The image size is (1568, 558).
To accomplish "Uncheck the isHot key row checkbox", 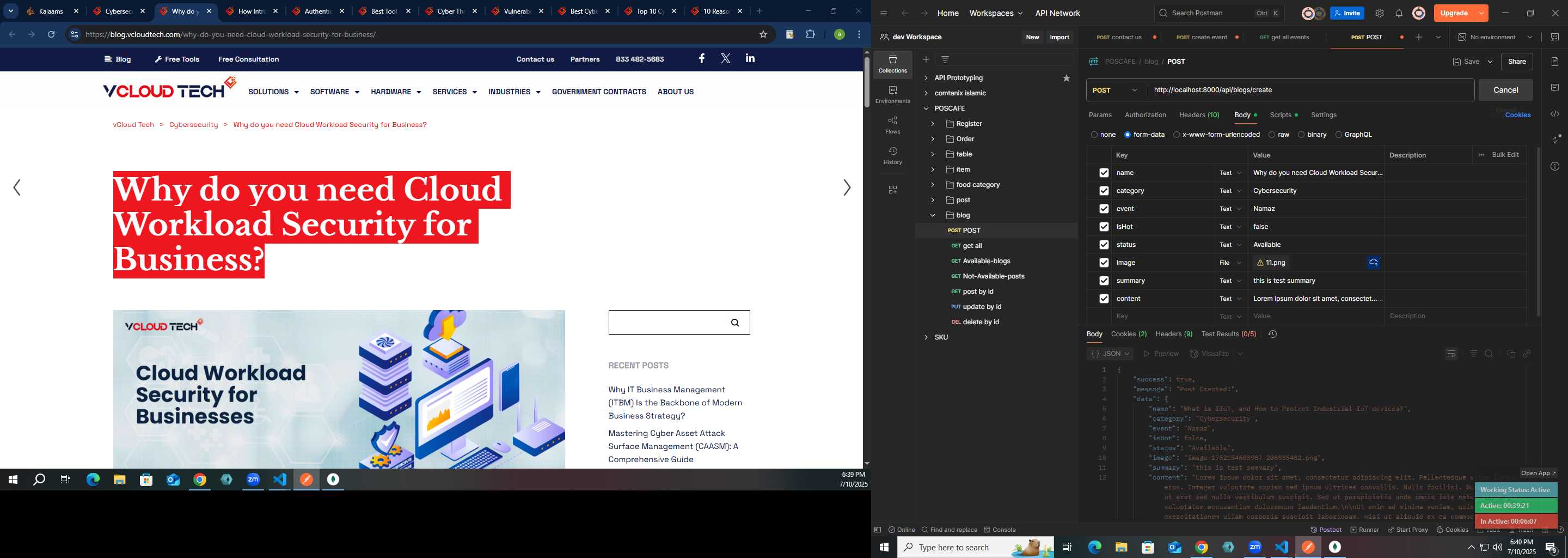I will click(1104, 227).
